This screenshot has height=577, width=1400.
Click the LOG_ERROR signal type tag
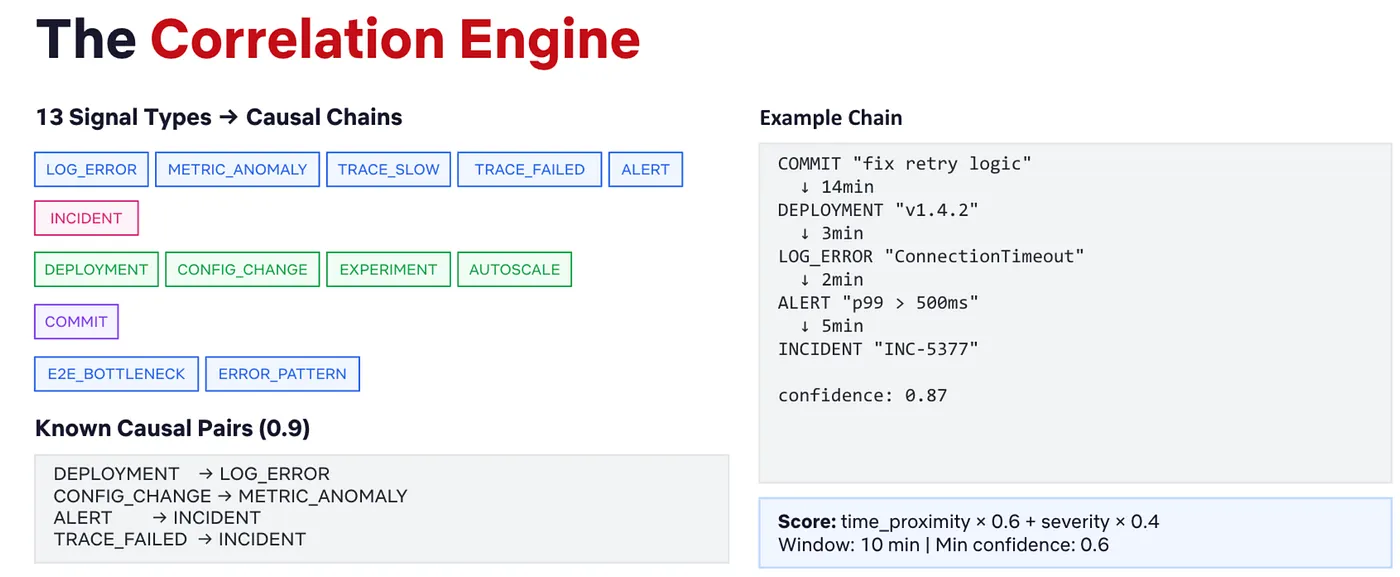[x=92, y=169]
